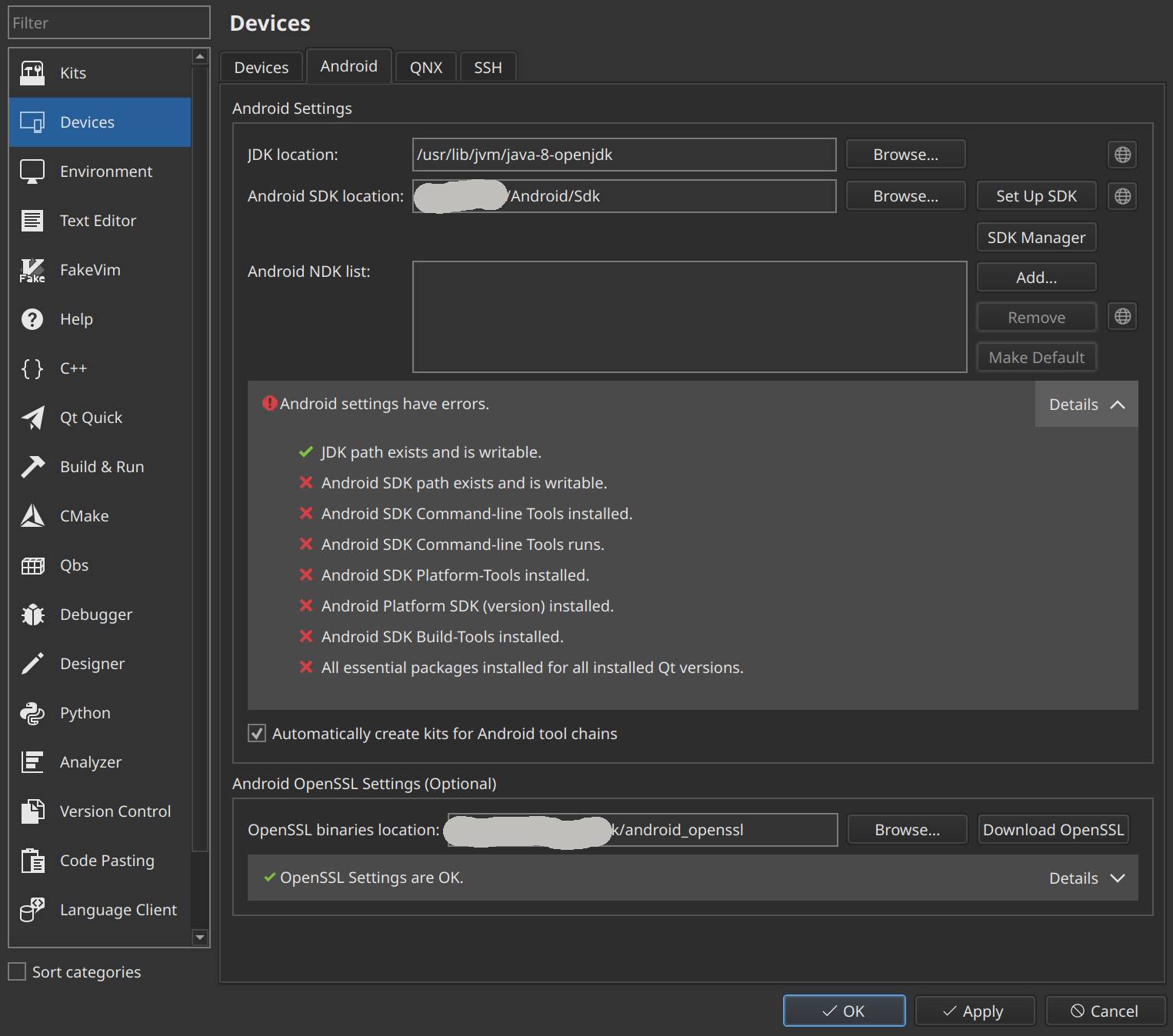Switch to the SSH tab

(x=488, y=68)
